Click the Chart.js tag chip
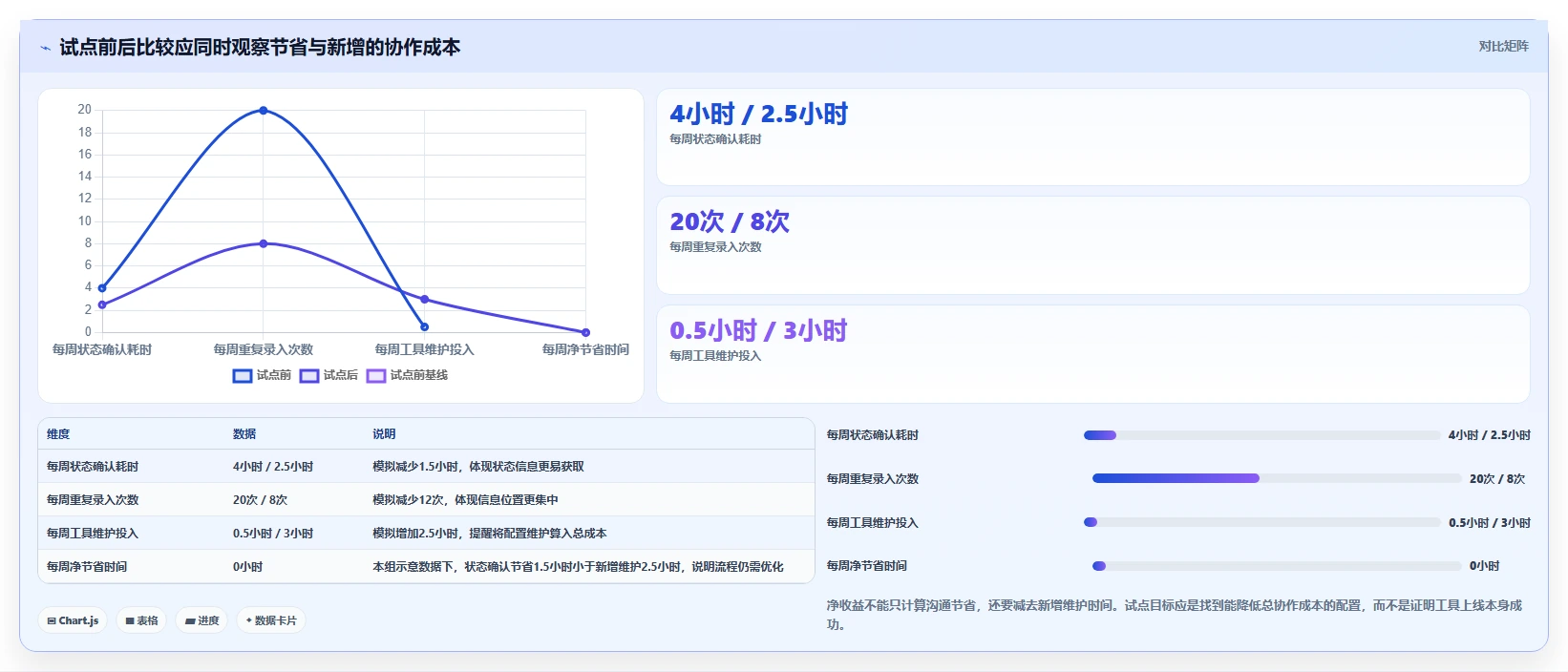The height and width of the screenshot is (672, 1568). 73,620
